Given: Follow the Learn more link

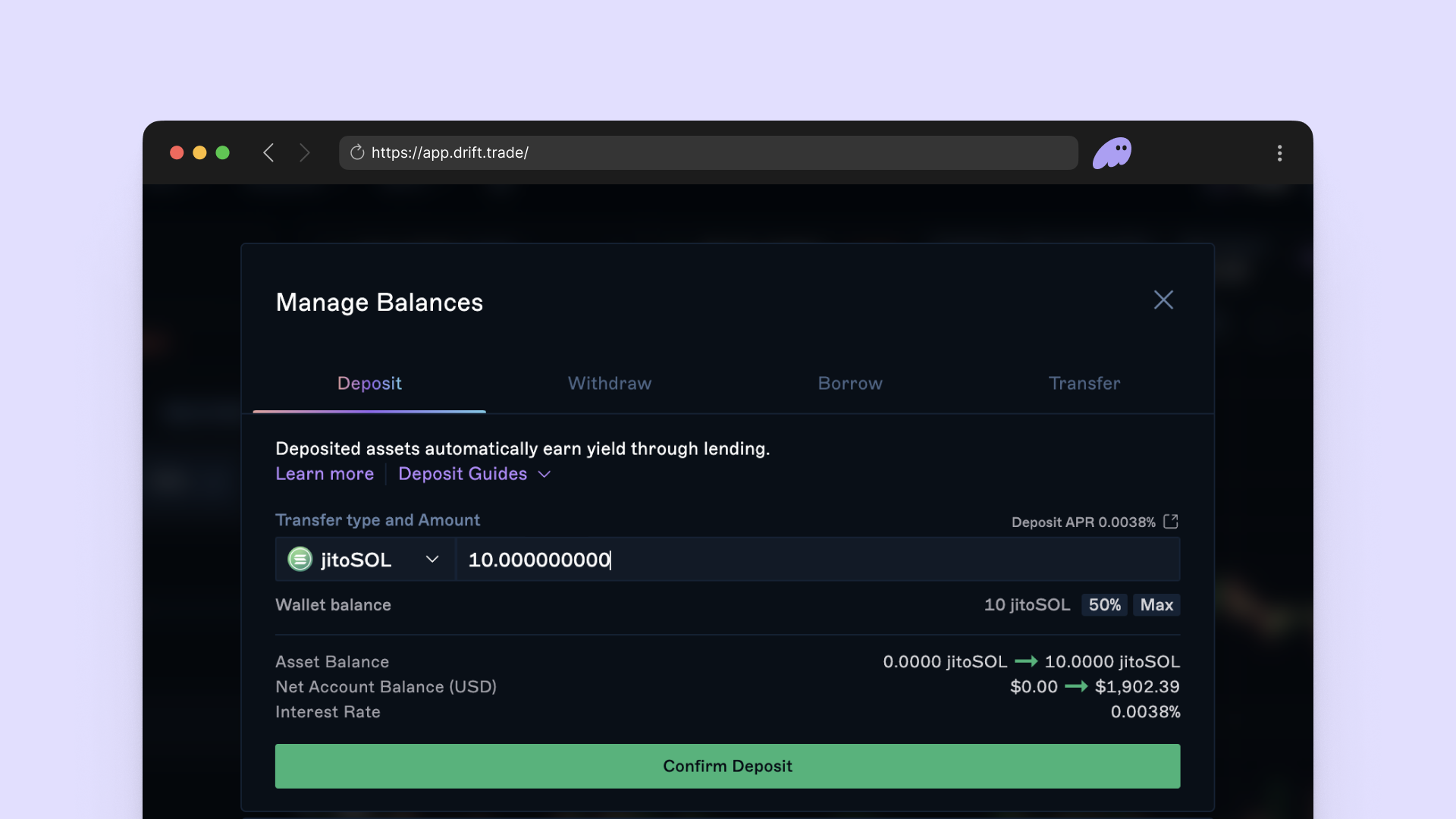Looking at the screenshot, I should pyautogui.click(x=325, y=474).
